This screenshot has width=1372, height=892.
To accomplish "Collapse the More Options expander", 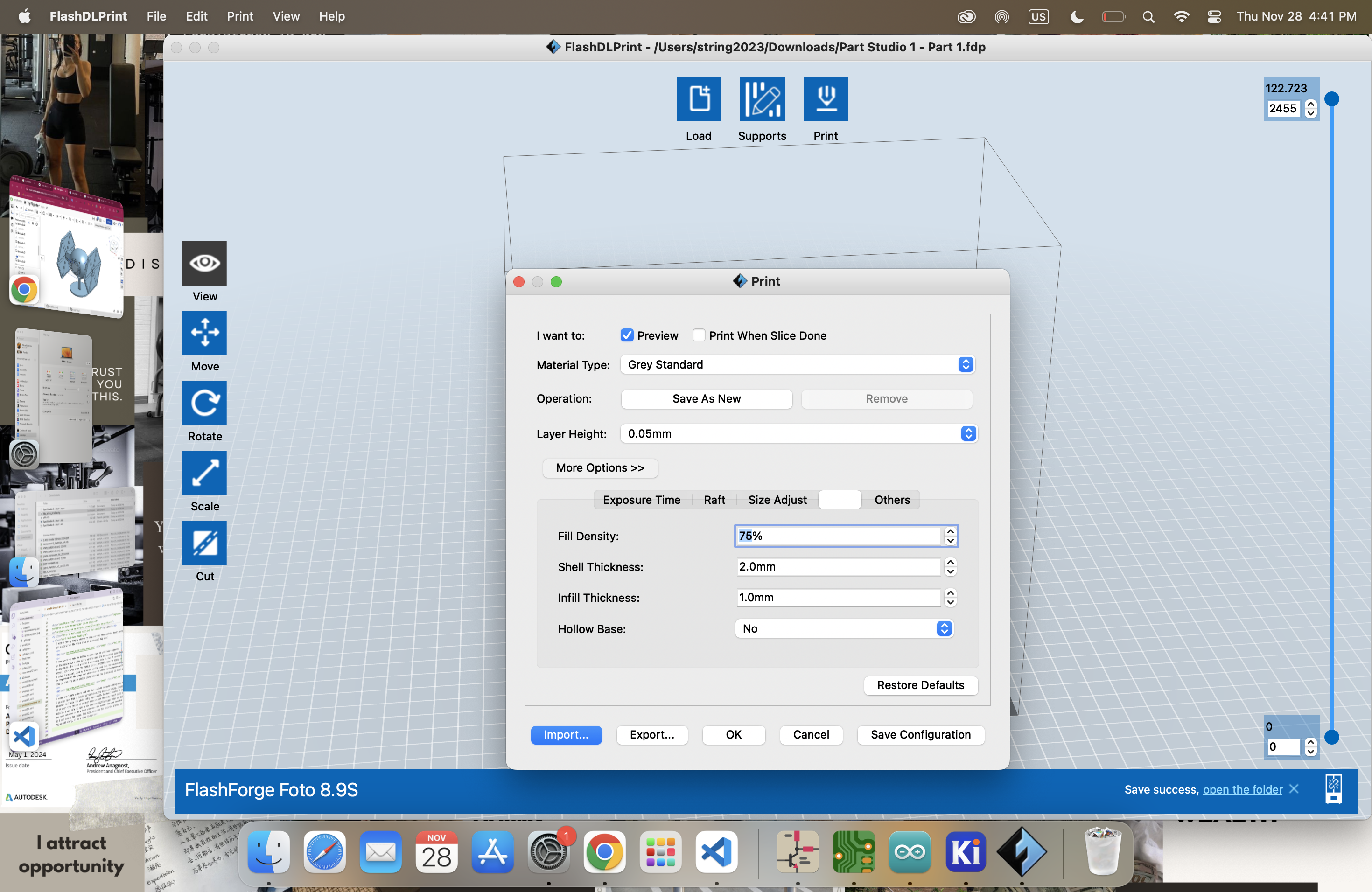I will [600, 468].
